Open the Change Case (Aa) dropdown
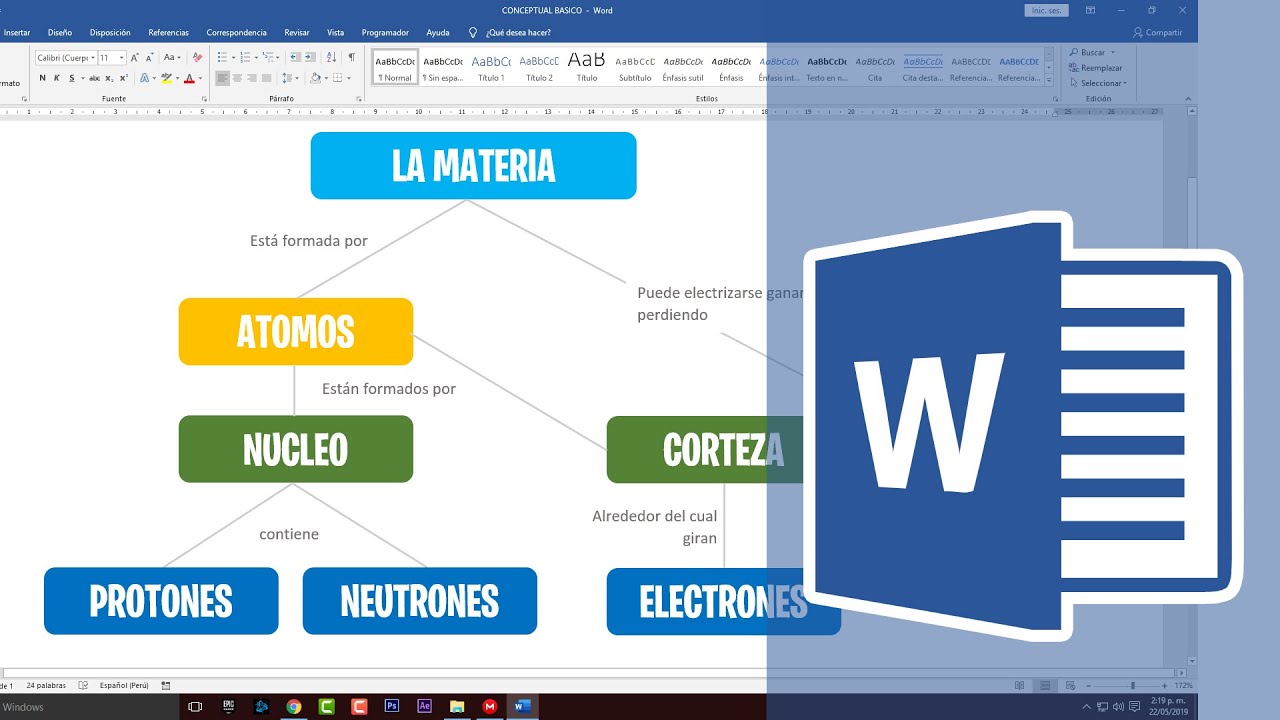Screen dimensions: 1280x720 172,57
